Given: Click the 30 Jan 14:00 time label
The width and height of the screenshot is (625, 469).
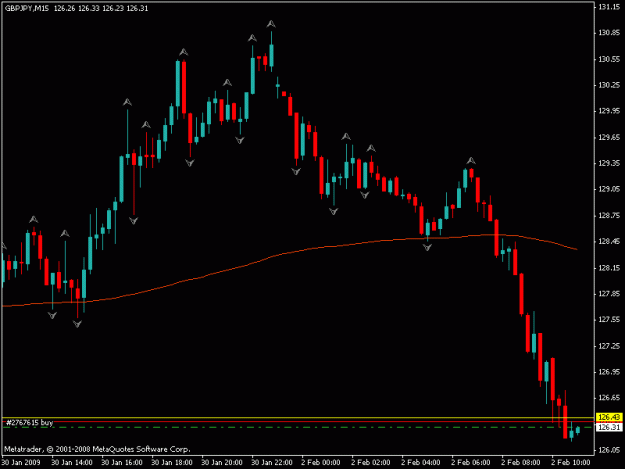Looking at the screenshot, I should coord(72,462).
